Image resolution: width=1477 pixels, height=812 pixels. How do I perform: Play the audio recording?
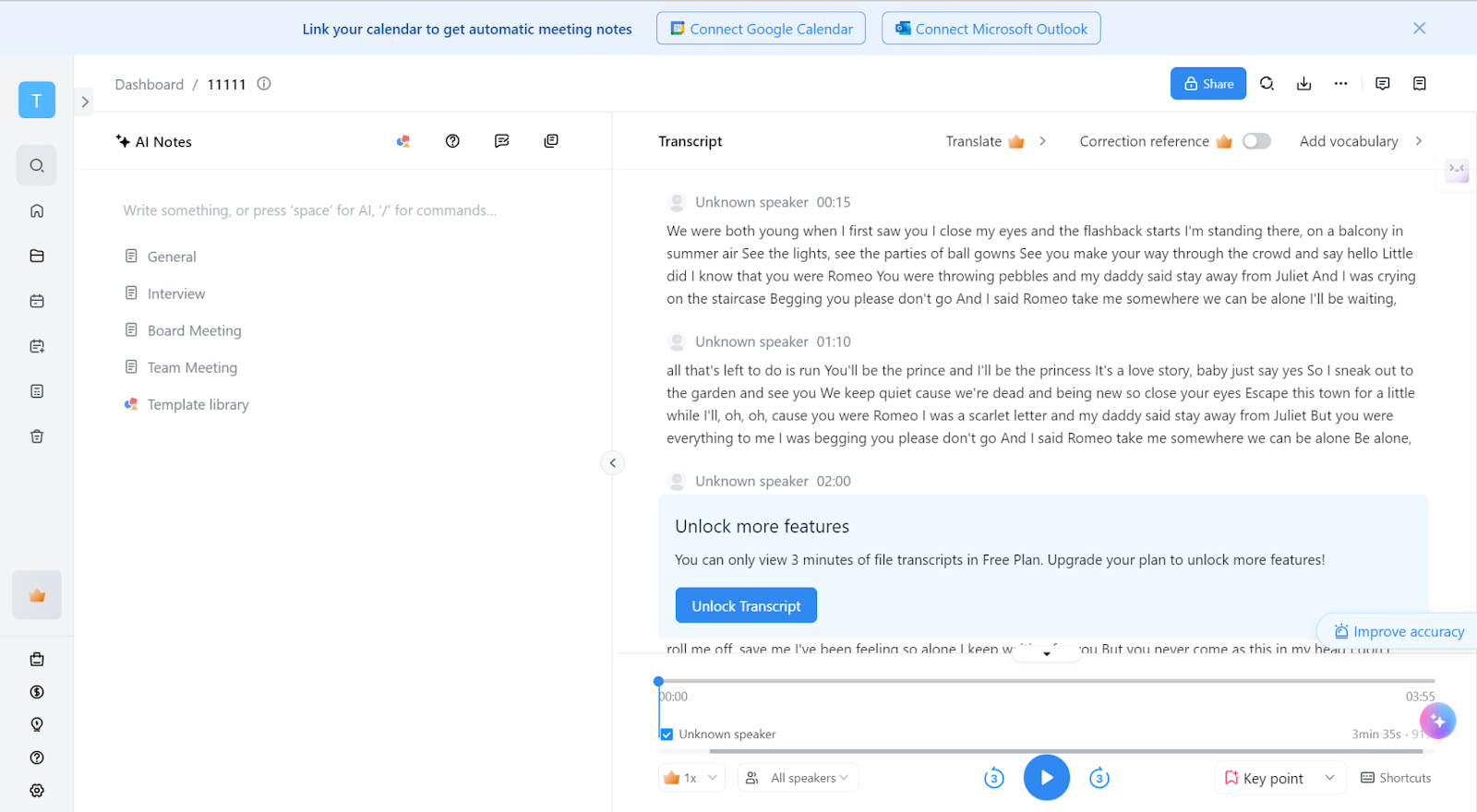pos(1047,778)
